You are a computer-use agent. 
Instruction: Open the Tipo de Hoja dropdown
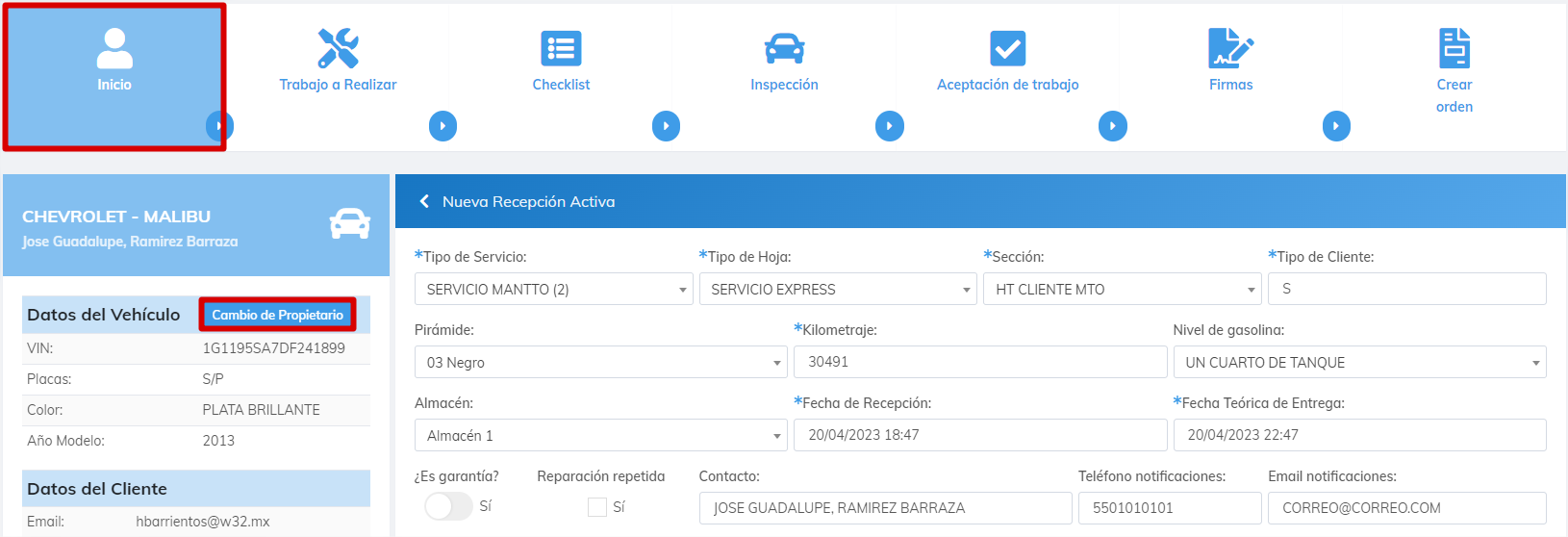coord(838,289)
